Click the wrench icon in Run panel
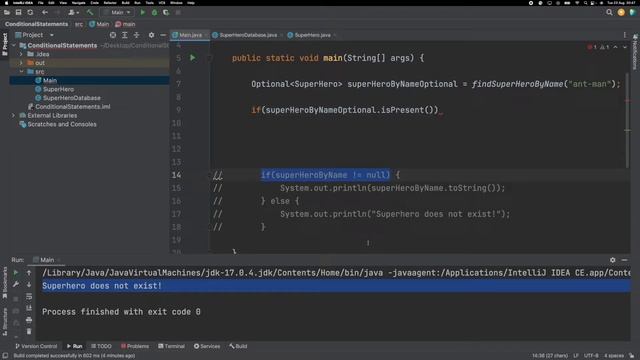 pos(16,284)
